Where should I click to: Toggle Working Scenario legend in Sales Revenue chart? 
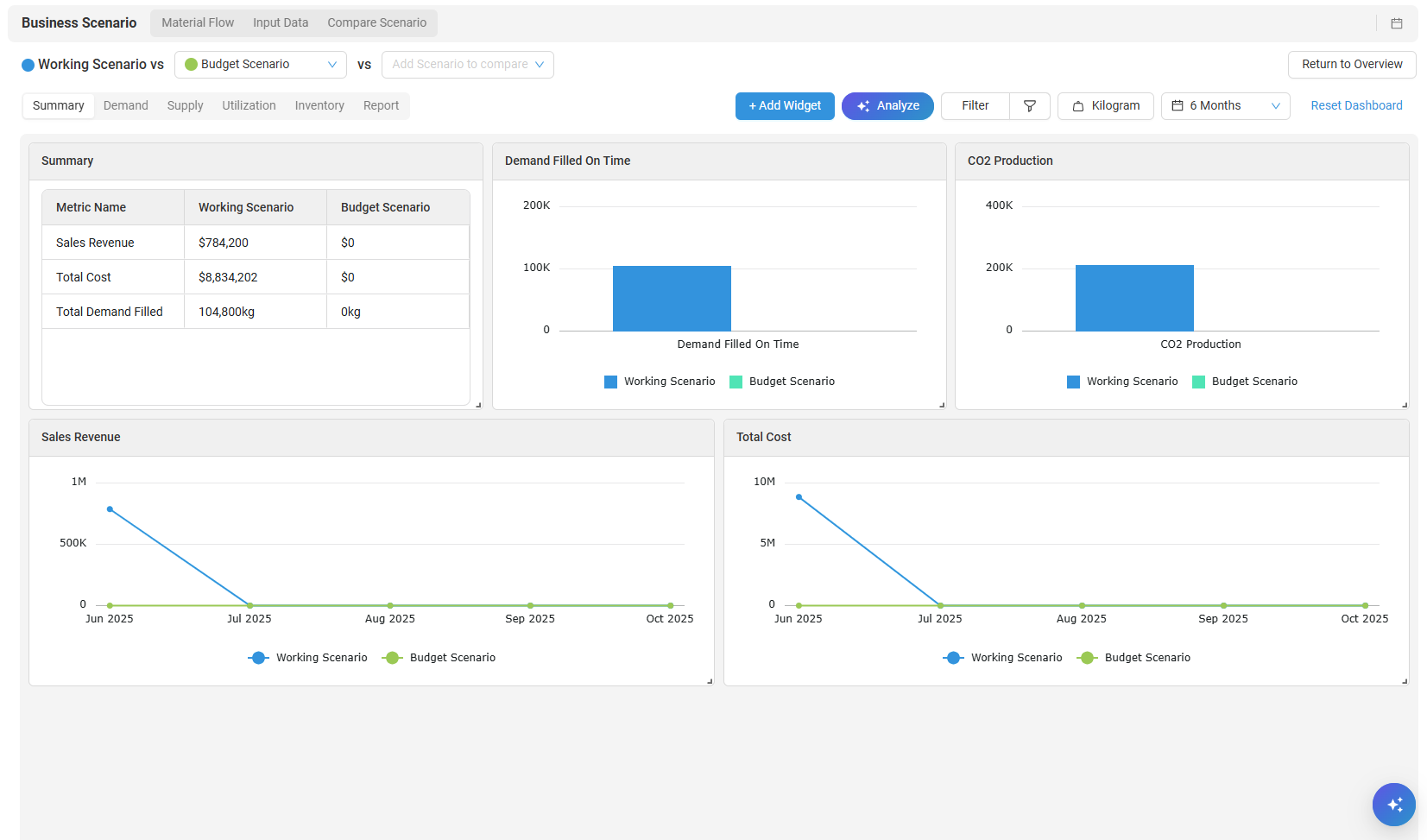coord(308,658)
